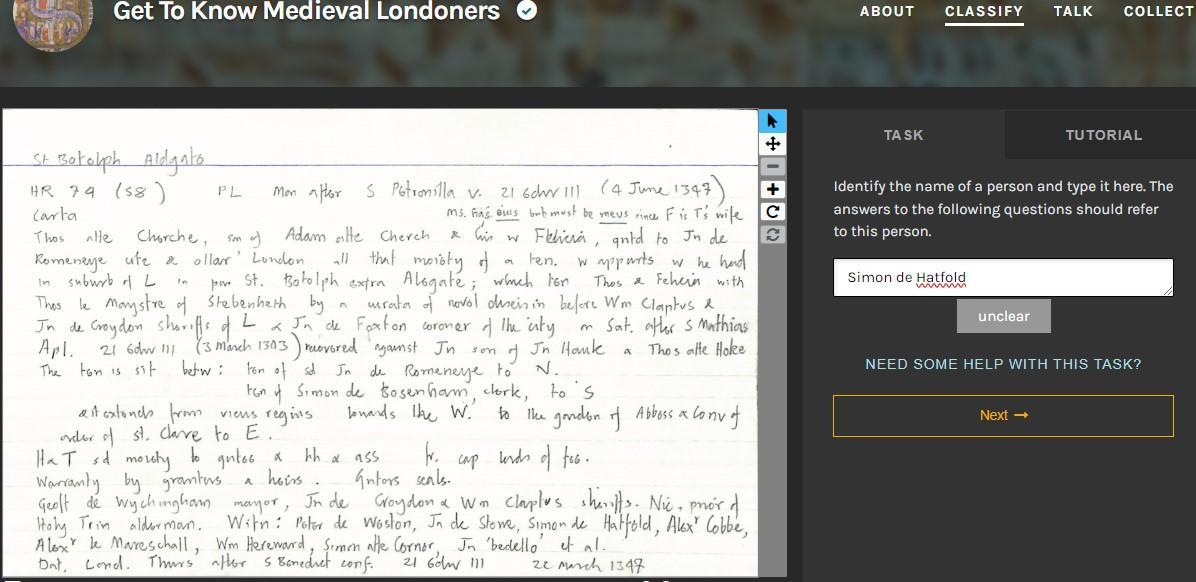Switch to the TUTORIAL tab
This screenshot has width=1196, height=582.
coord(1103,135)
